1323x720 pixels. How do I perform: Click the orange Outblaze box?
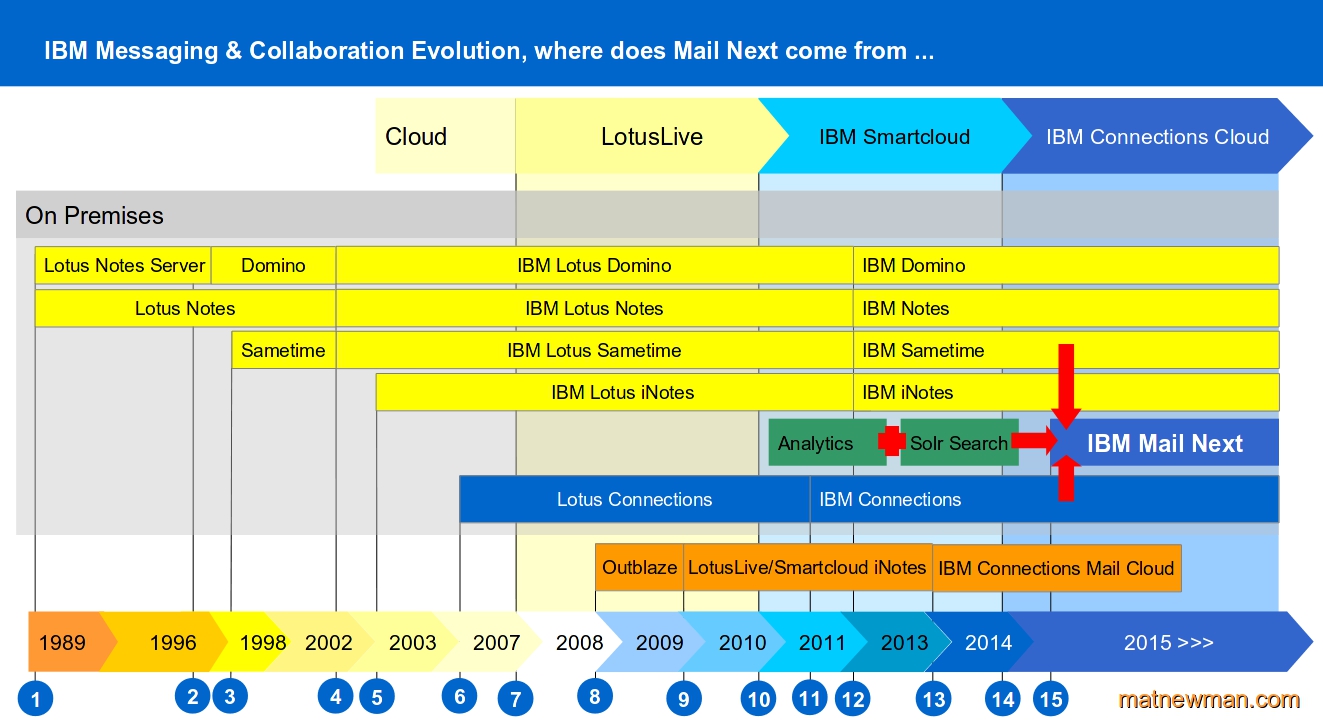[639, 568]
